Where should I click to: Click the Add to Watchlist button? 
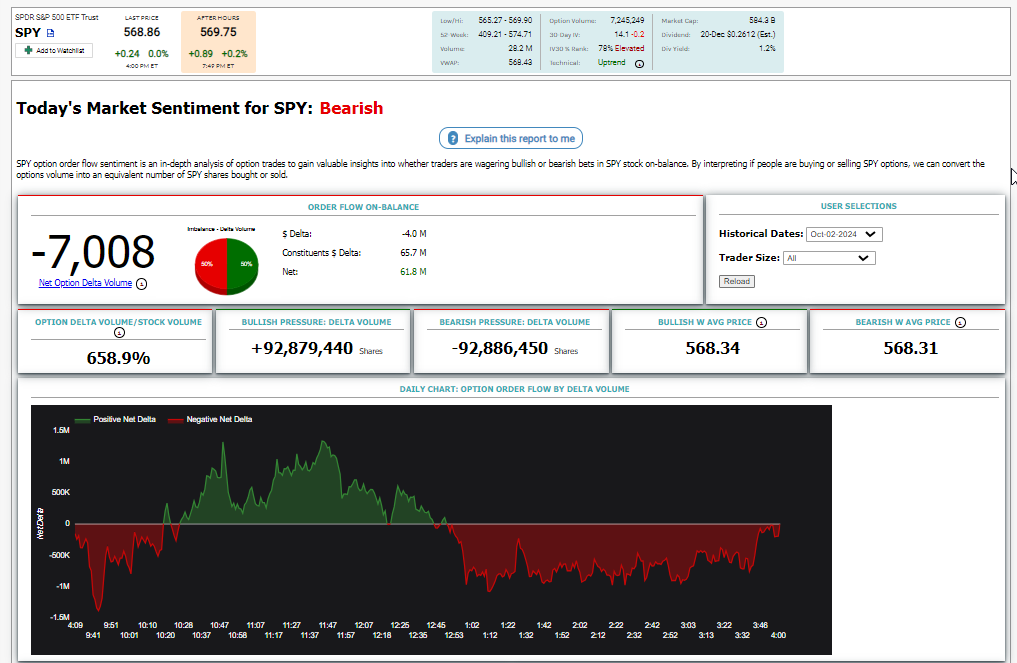pos(54,51)
